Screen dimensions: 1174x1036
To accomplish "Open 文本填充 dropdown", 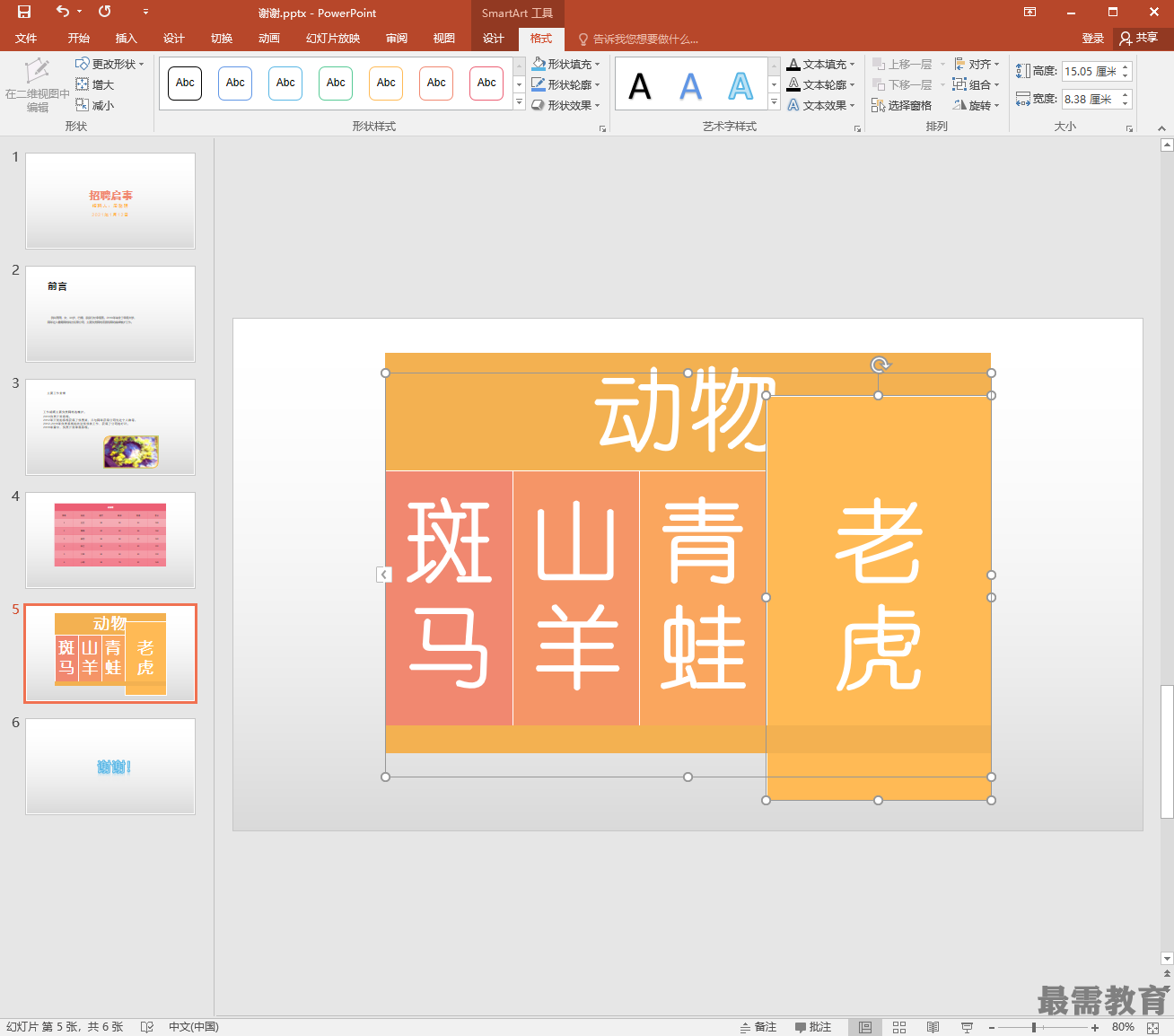I will click(820, 64).
